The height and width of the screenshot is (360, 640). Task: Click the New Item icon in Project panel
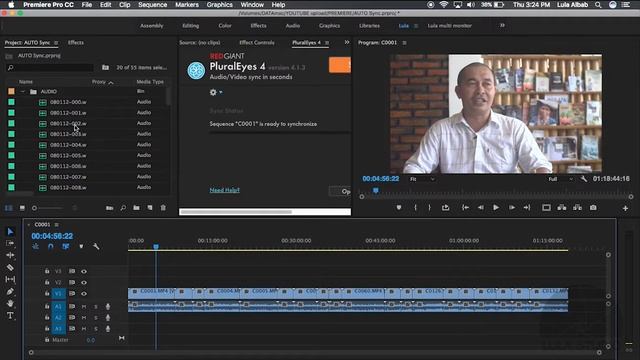pos(150,208)
